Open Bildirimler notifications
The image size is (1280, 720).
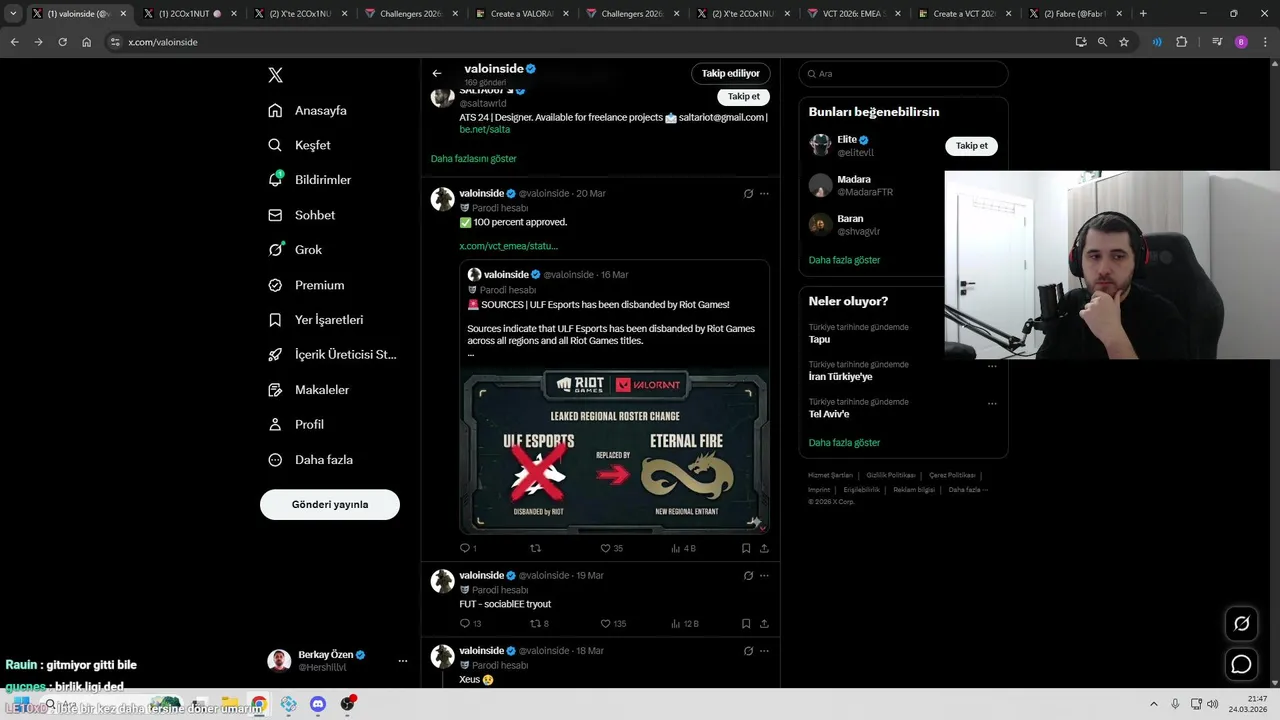pos(310,180)
